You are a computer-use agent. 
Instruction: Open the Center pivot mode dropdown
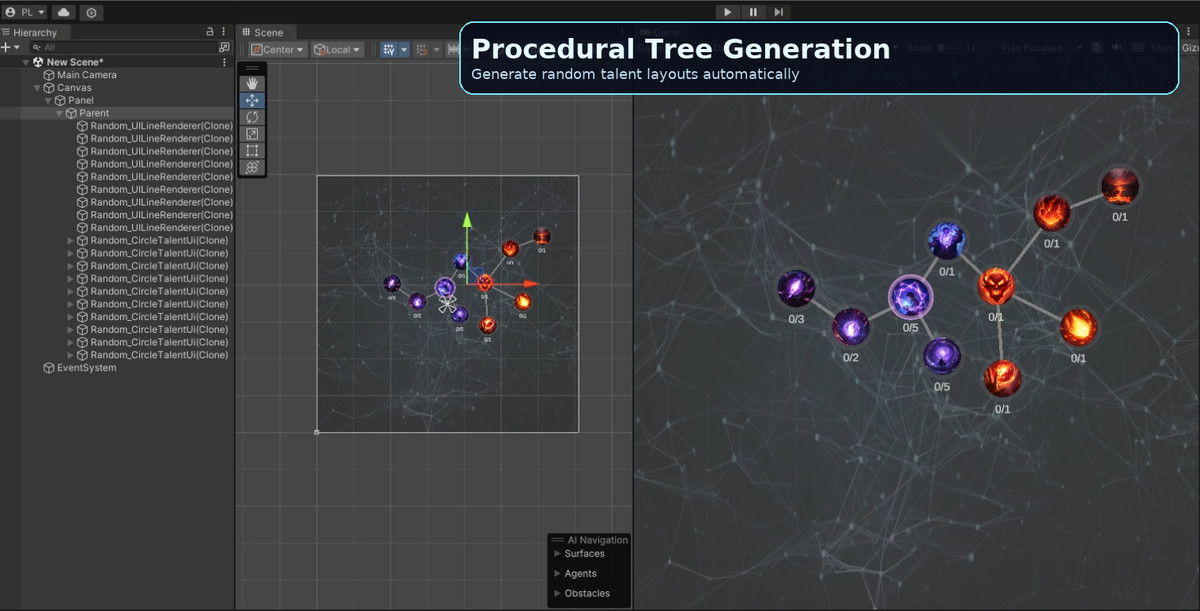click(275, 49)
